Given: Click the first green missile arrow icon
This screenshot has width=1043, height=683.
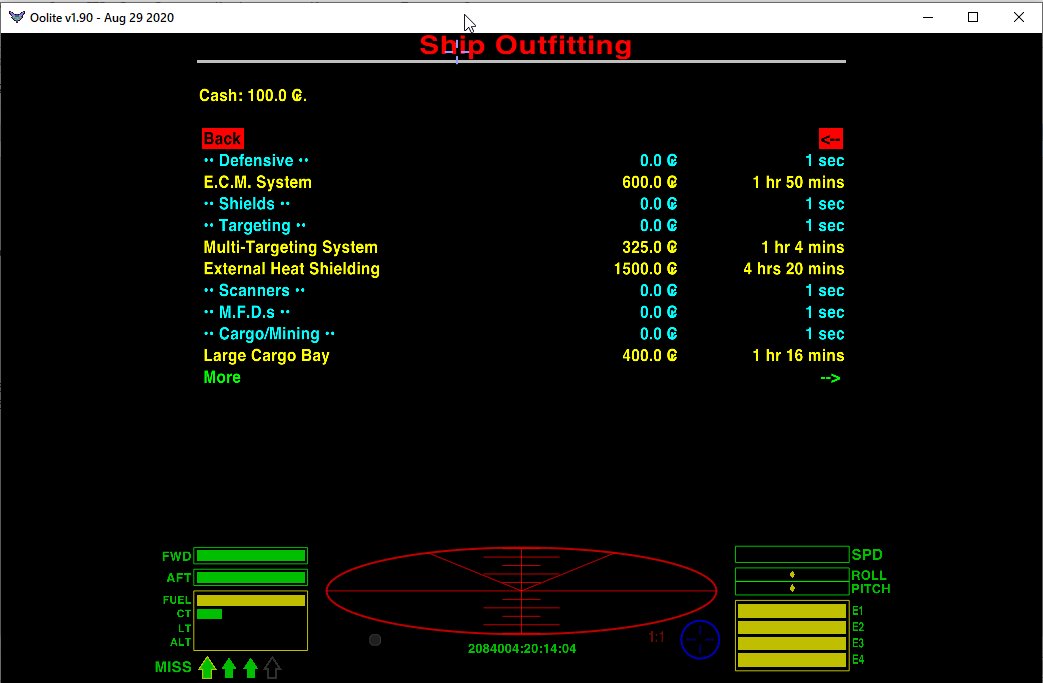Looking at the screenshot, I should [207, 667].
